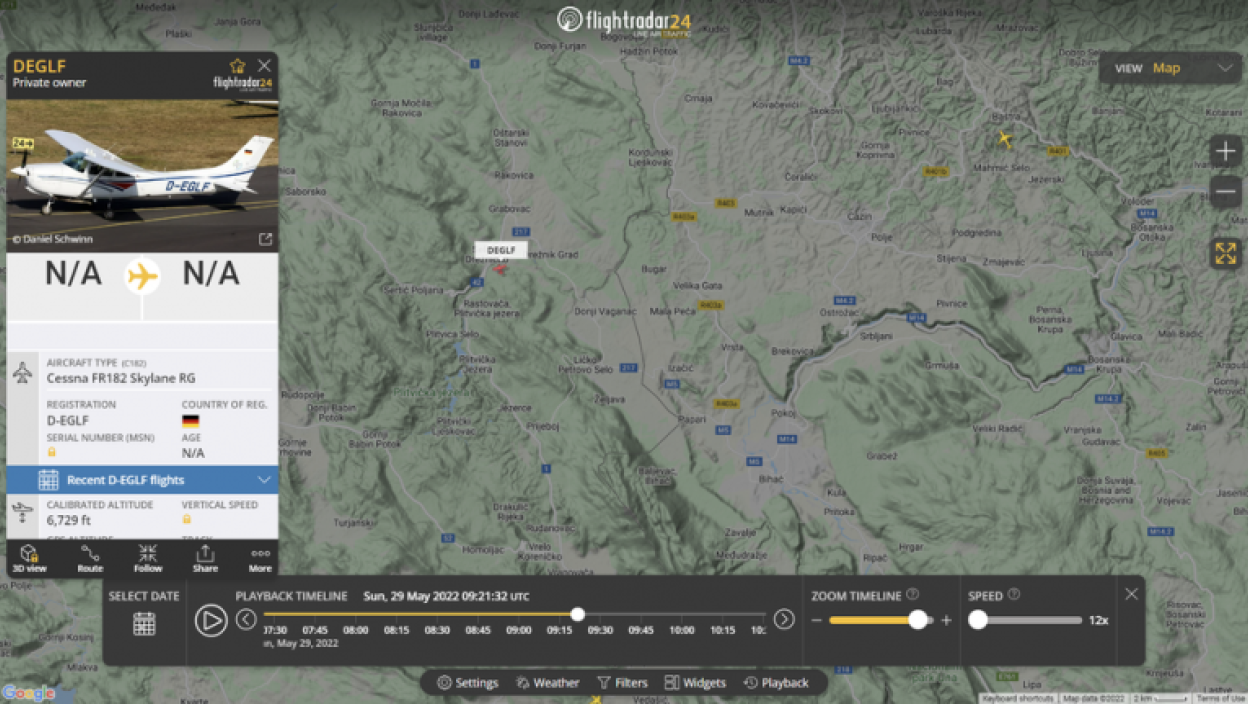Image resolution: width=1248 pixels, height=704 pixels.
Task: Follow the selected aircraft
Action: (148, 558)
